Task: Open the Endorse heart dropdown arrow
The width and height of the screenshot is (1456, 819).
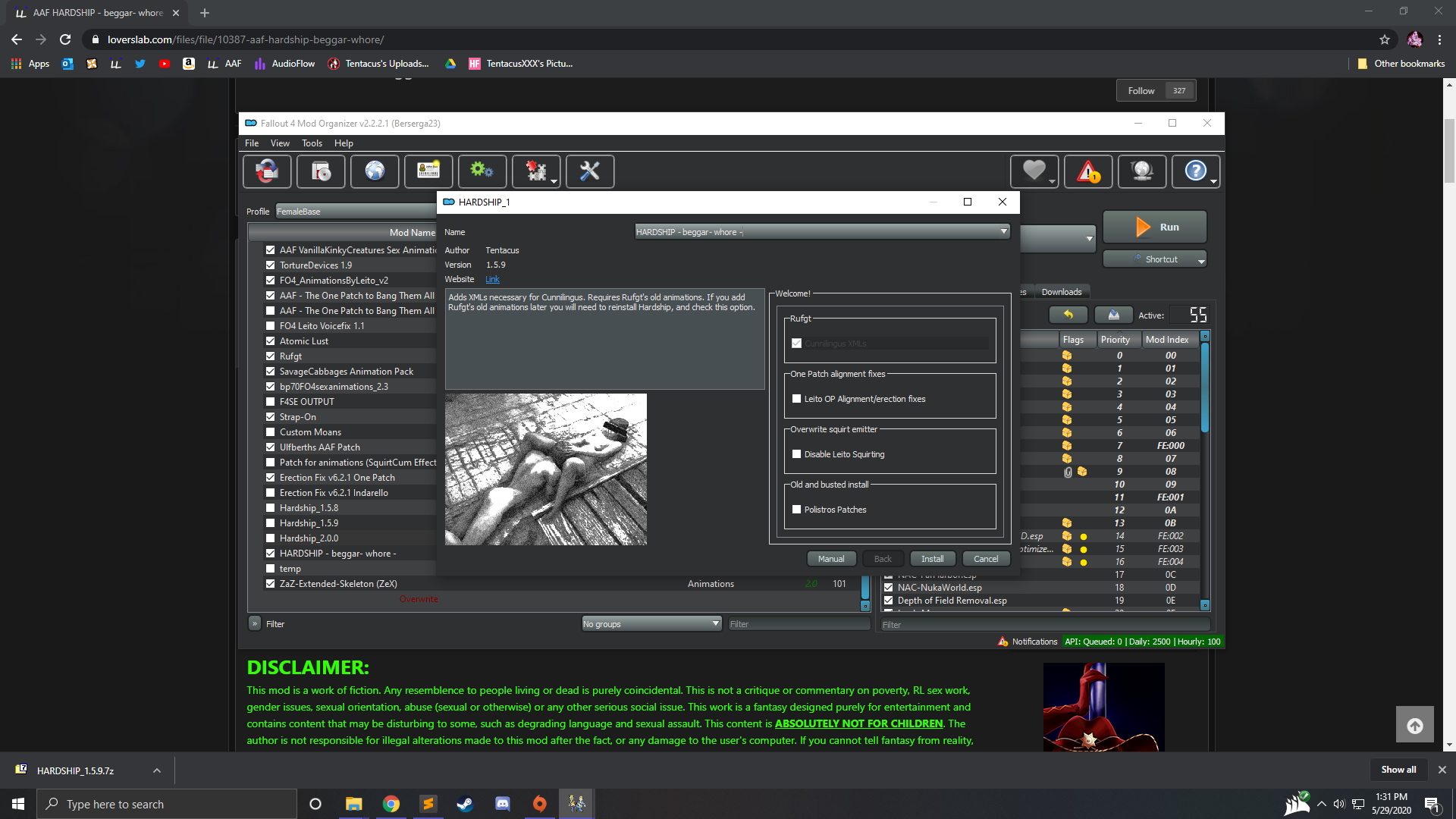Action: (1052, 182)
